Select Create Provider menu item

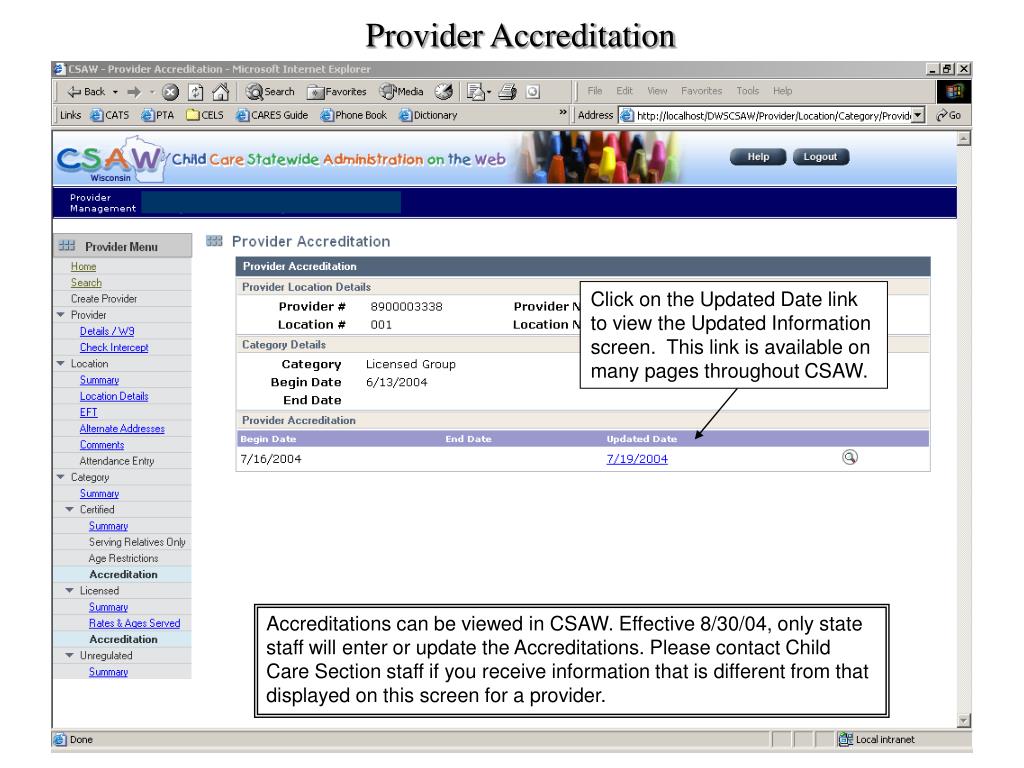(104, 298)
